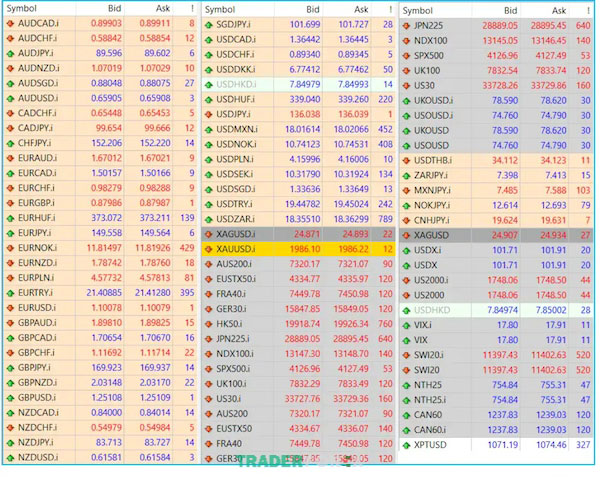Click the arrow icon beside US2000.i
600x477 pixels.
[x=406, y=280]
